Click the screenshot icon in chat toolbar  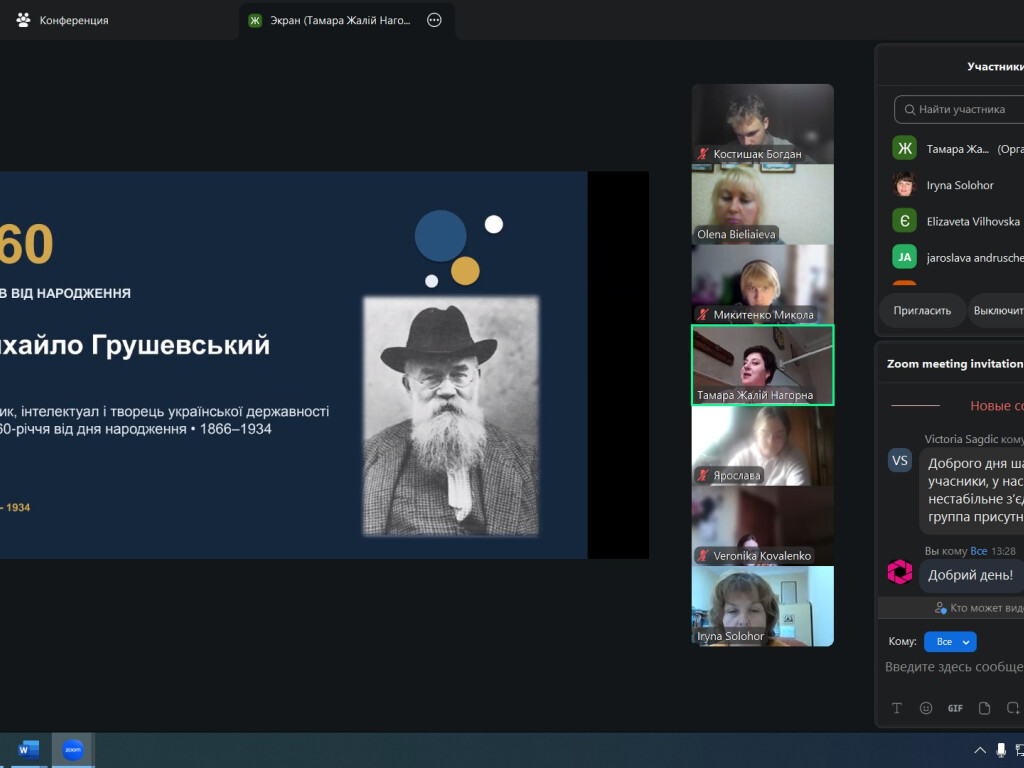pos(1014,708)
